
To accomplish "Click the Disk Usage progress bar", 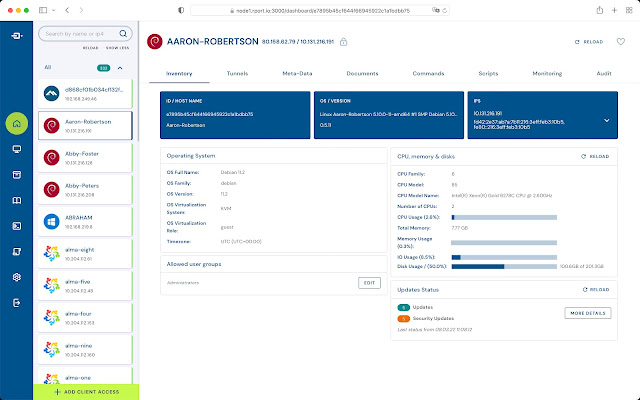I will (x=504, y=267).
